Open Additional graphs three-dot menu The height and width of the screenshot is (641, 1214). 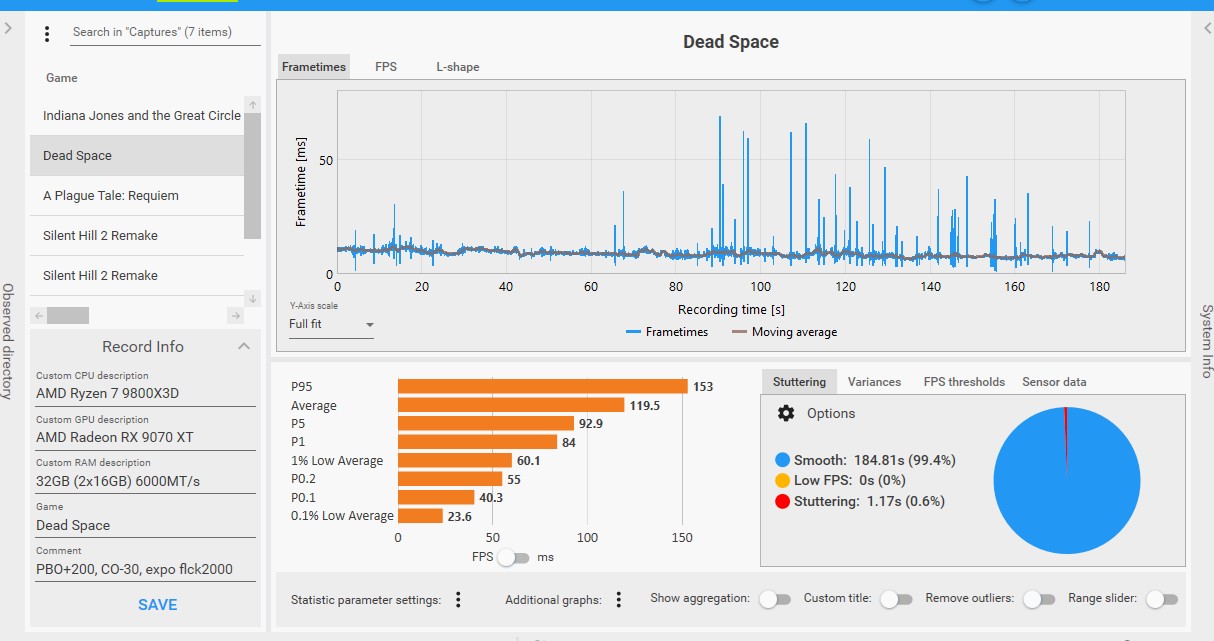619,600
